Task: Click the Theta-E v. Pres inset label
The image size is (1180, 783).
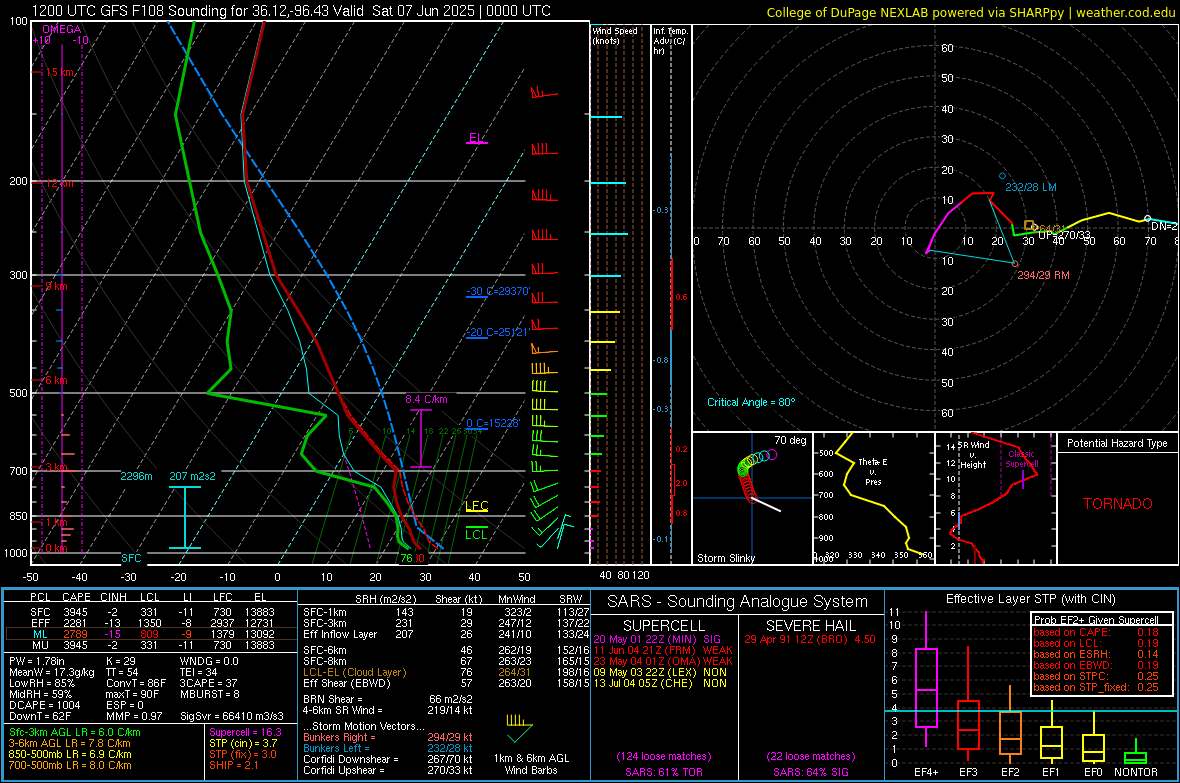Action: point(873,471)
